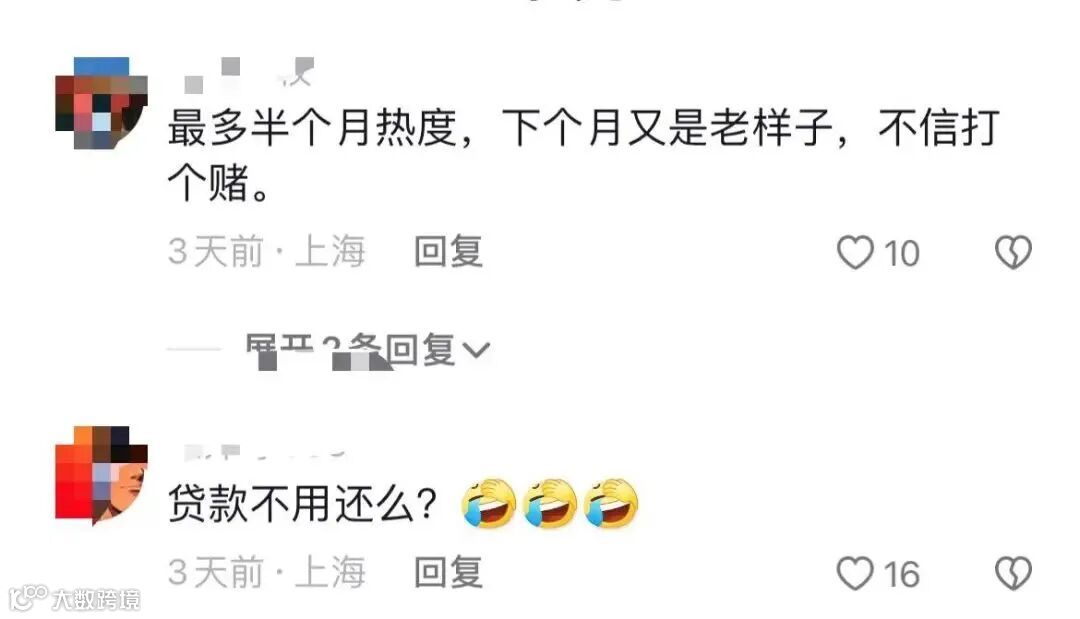
Task: Click the chevron next to 条回复
Action: (476, 350)
